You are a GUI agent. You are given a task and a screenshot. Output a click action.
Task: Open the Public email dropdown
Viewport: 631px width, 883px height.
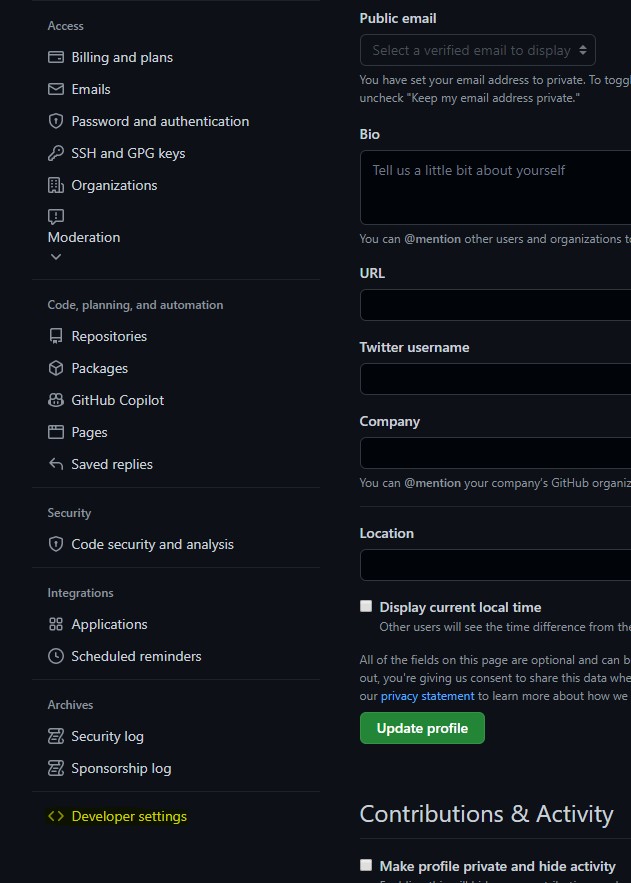477,50
